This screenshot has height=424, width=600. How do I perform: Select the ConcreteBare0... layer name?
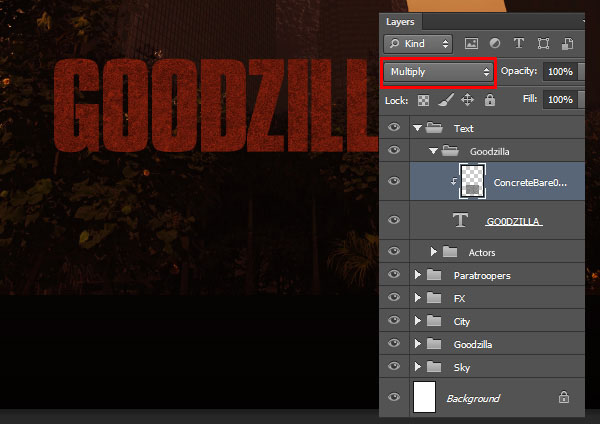[530, 183]
